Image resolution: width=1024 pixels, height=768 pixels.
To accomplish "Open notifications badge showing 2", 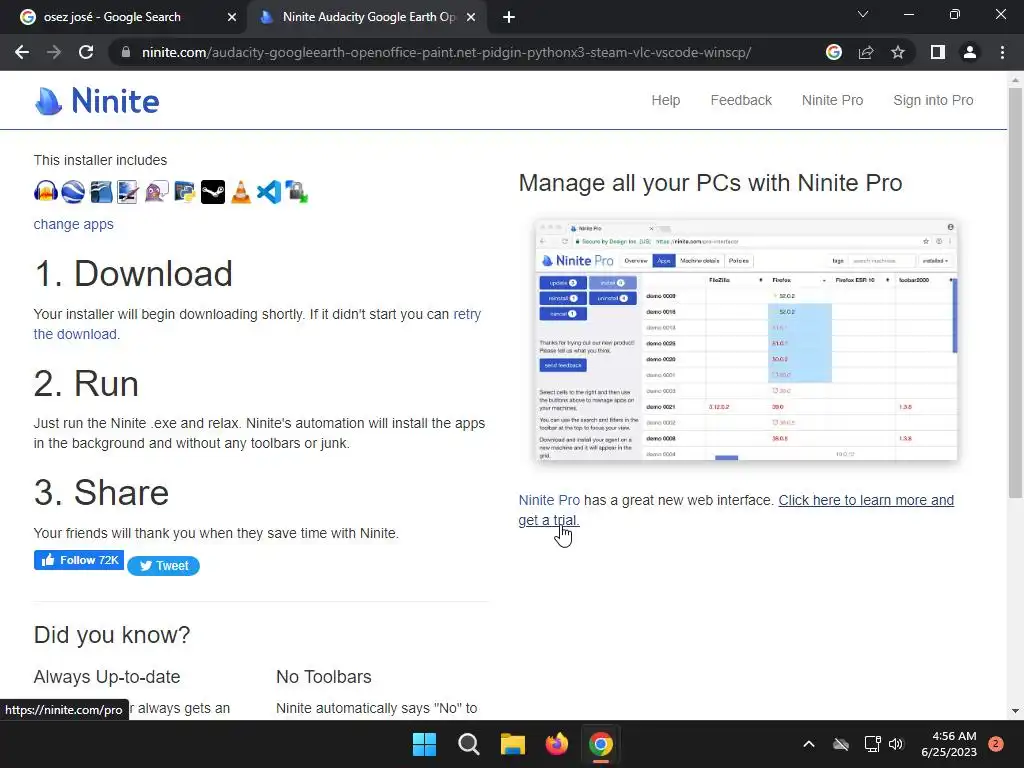I will pos(996,744).
